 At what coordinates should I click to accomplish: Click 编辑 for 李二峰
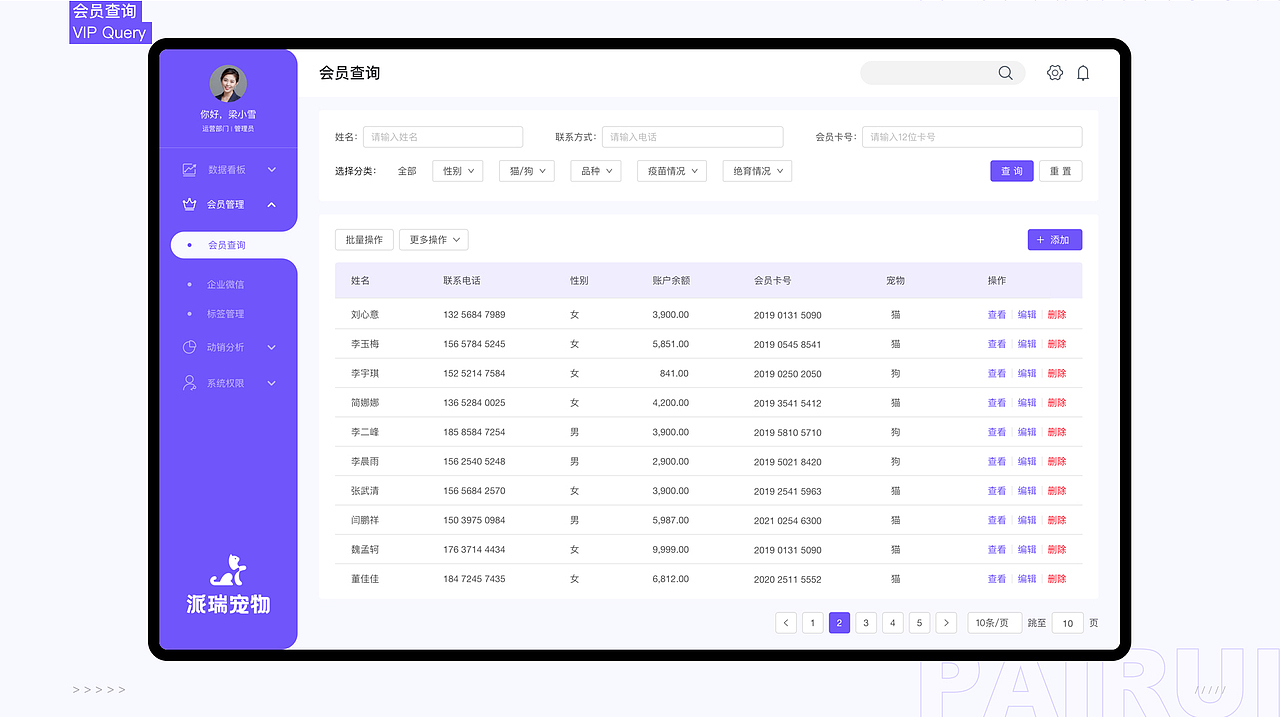click(x=1027, y=432)
